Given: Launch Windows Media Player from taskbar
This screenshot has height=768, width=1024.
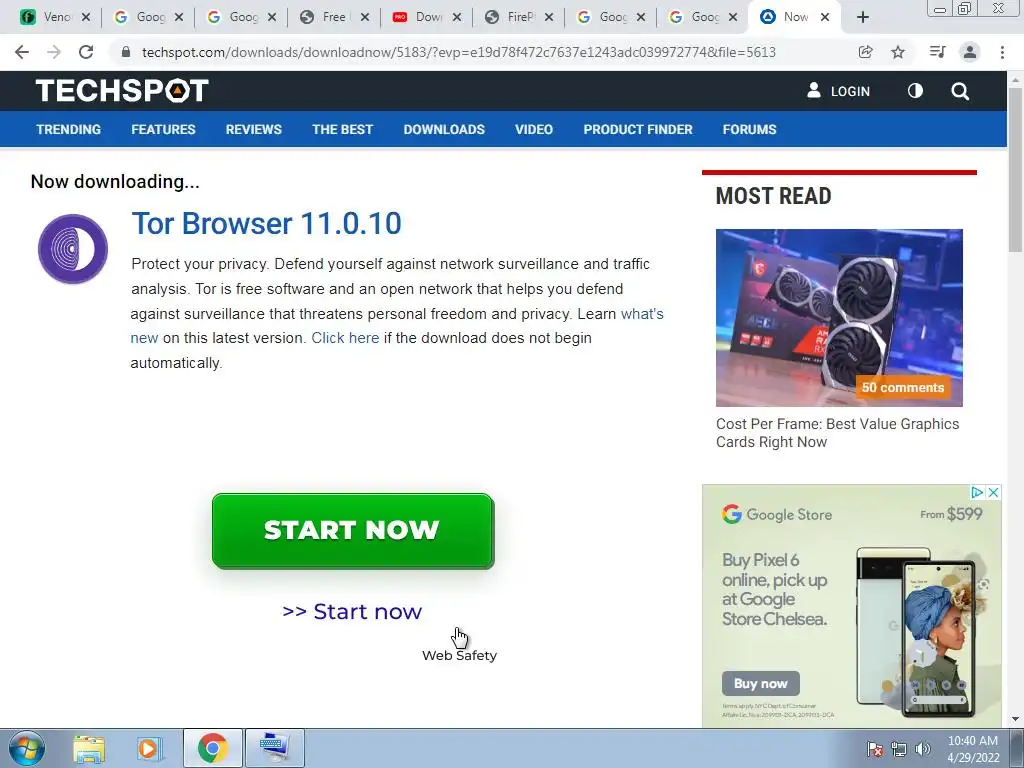Looking at the screenshot, I should tap(148, 748).
